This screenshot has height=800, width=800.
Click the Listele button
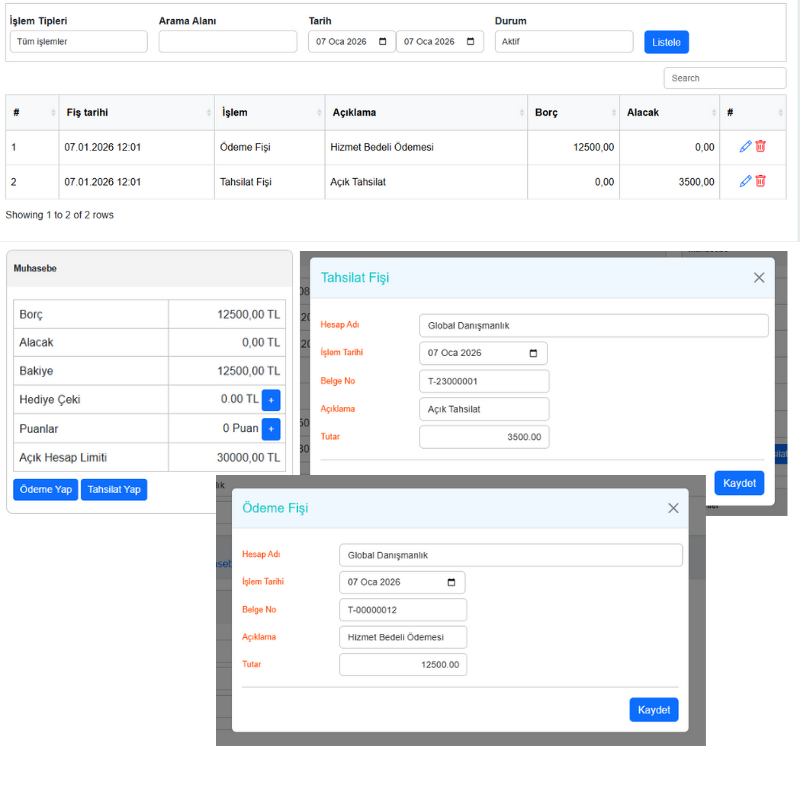tap(666, 42)
